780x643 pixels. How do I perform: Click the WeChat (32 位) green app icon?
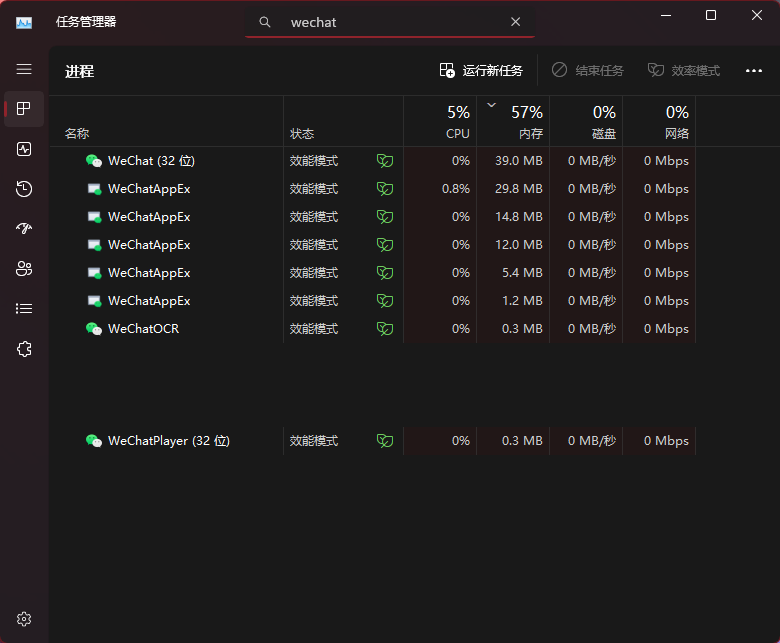pos(94,161)
